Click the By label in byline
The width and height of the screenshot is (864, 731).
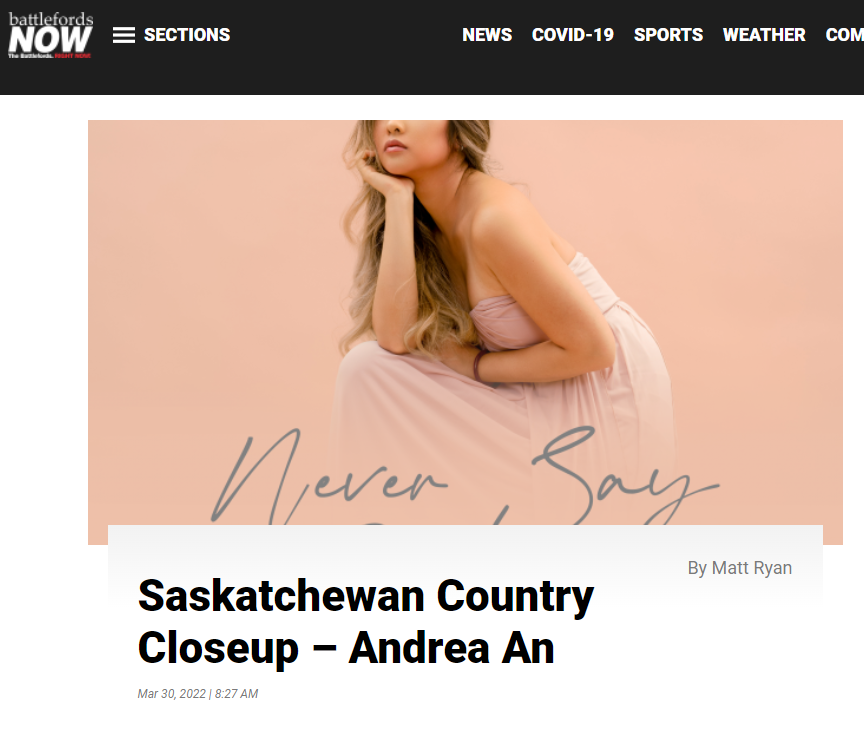[698, 567]
